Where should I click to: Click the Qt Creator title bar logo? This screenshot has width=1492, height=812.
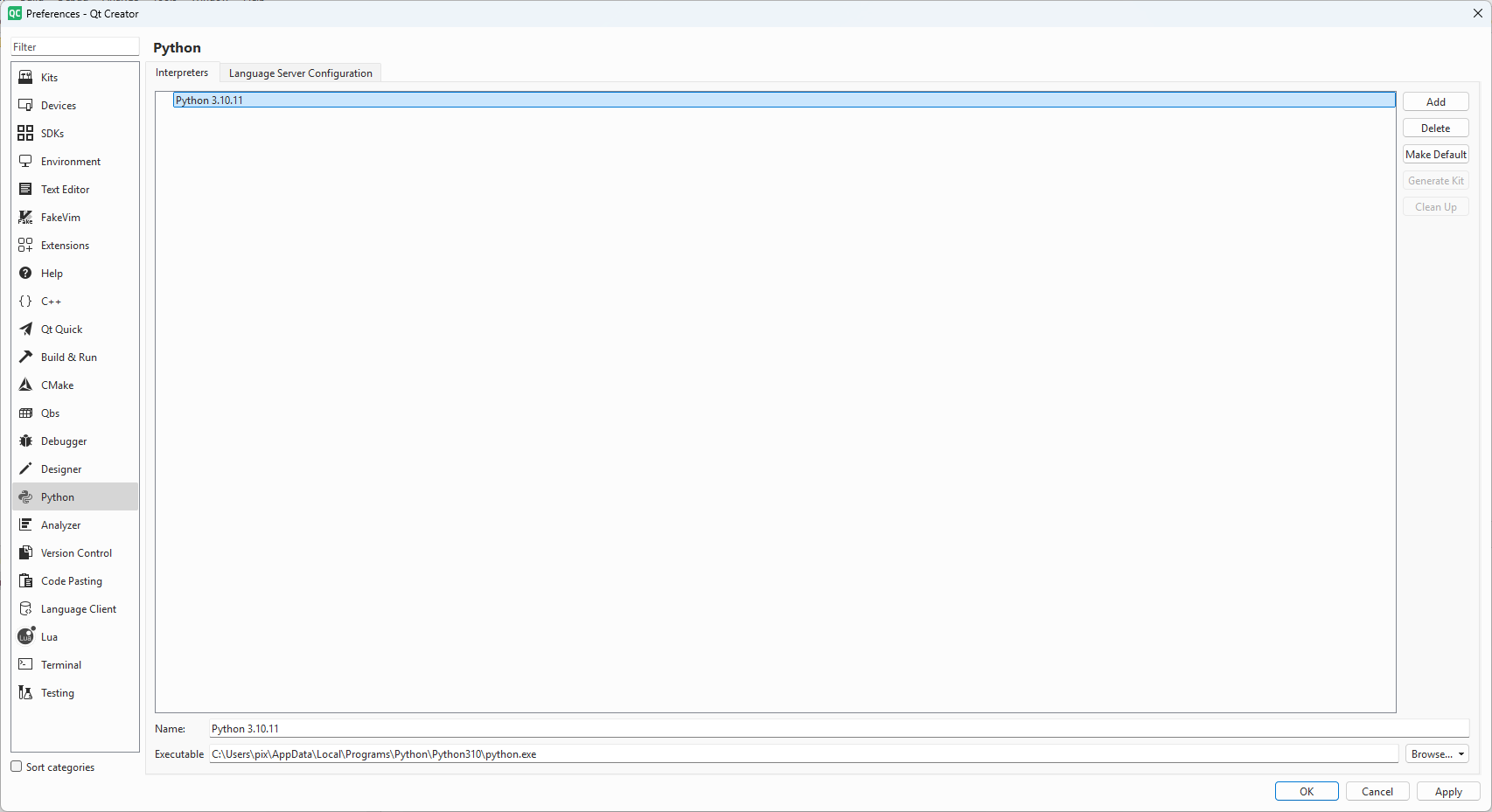(15, 13)
